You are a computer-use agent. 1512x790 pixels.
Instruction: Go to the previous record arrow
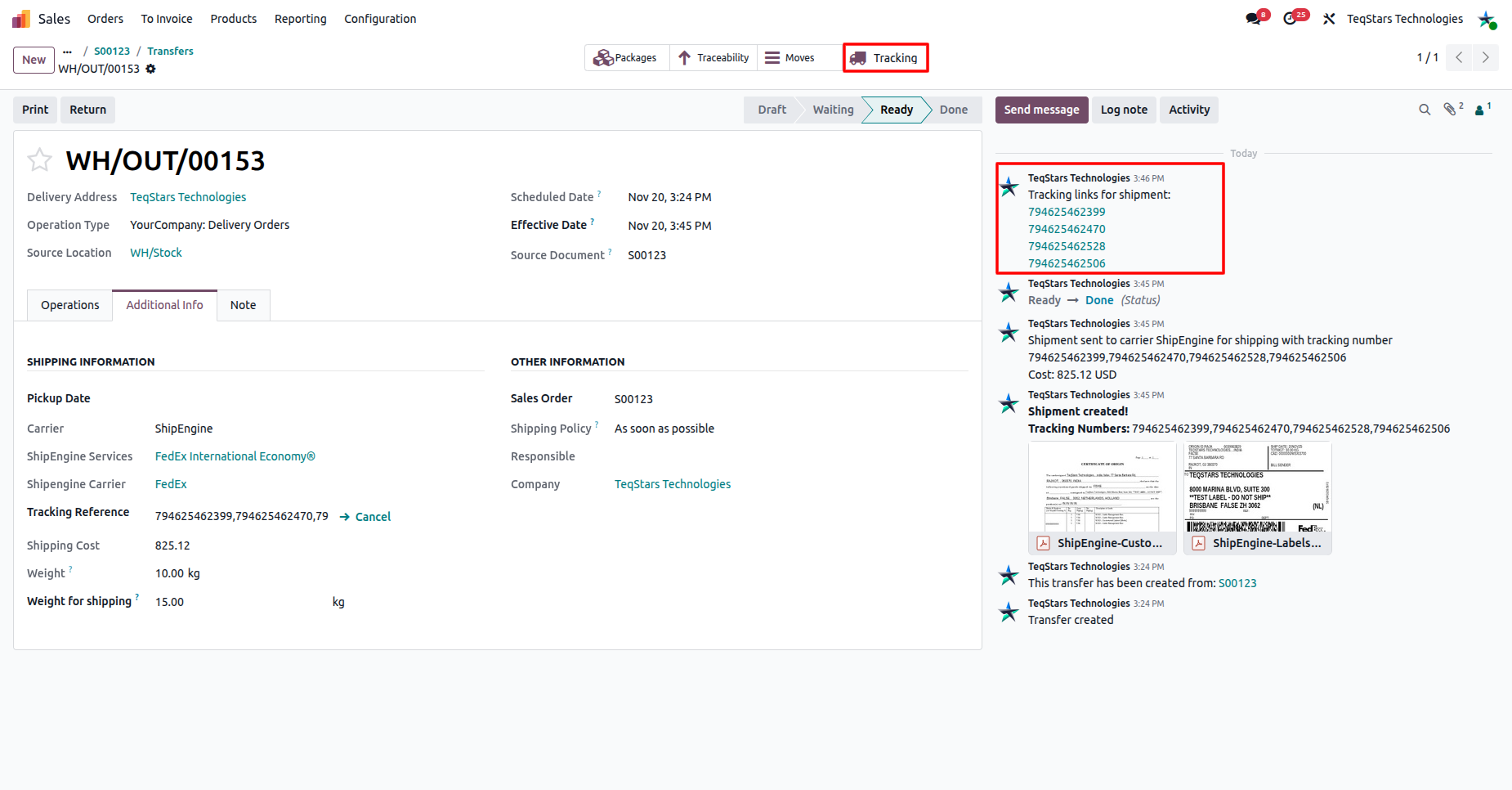(x=1459, y=57)
